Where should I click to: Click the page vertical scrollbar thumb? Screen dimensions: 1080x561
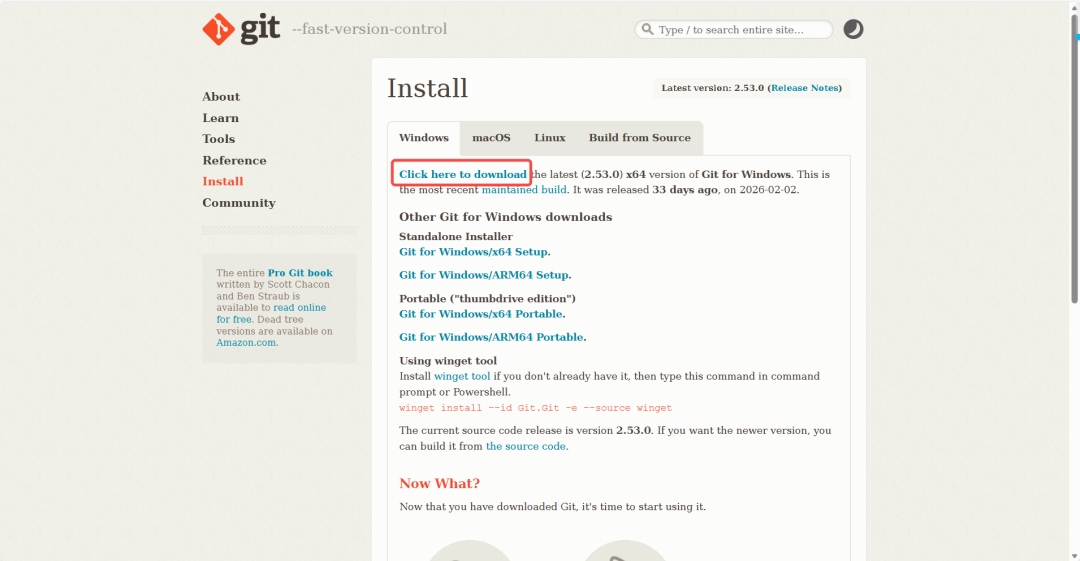click(x=1074, y=159)
